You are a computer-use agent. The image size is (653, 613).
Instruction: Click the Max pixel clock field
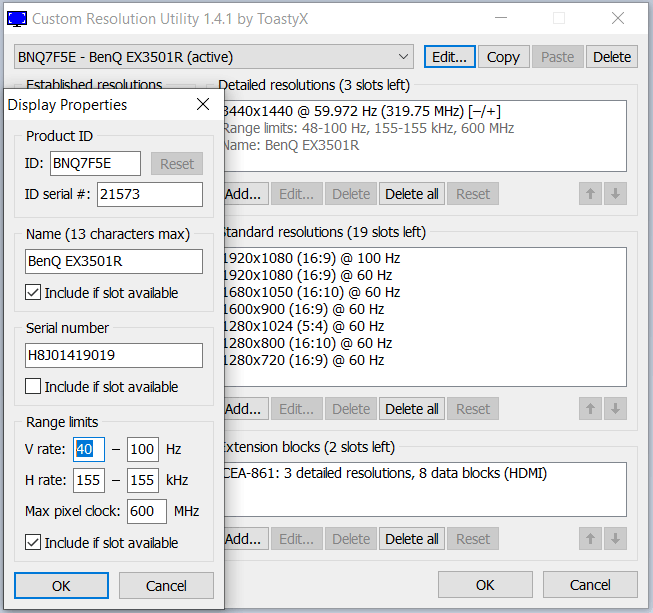[147, 511]
